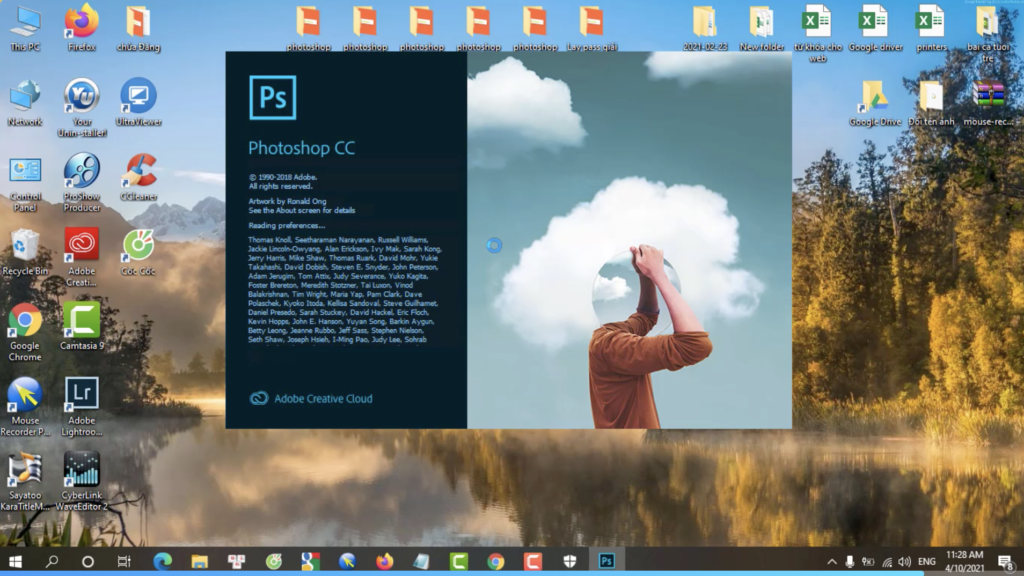Open Microsoft Edge from the taskbar
The width and height of the screenshot is (1024, 576).
pos(163,561)
